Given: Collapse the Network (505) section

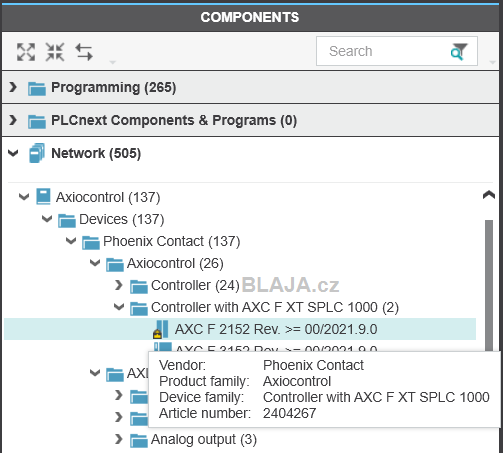Looking at the screenshot, I should point(13,153).
